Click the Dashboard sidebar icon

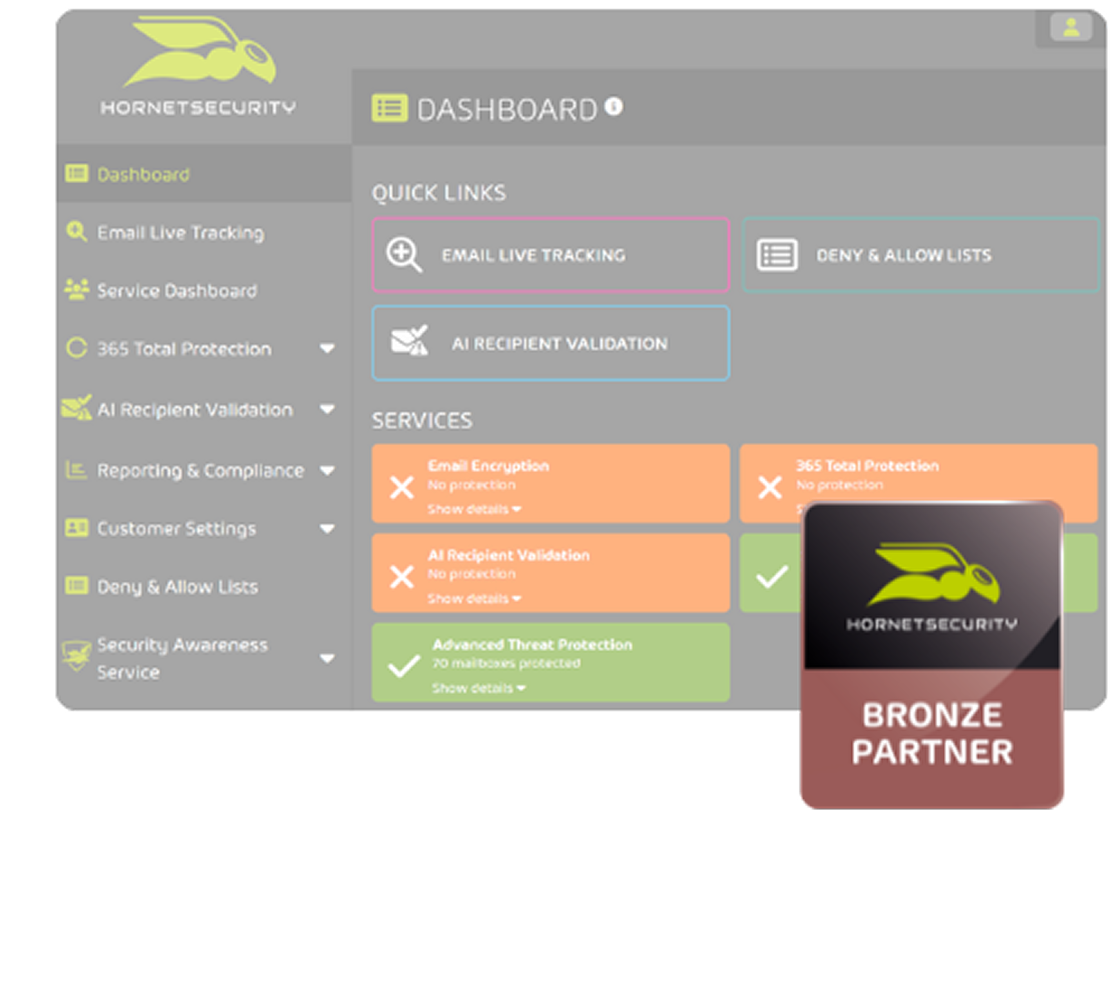pos(76,174)
